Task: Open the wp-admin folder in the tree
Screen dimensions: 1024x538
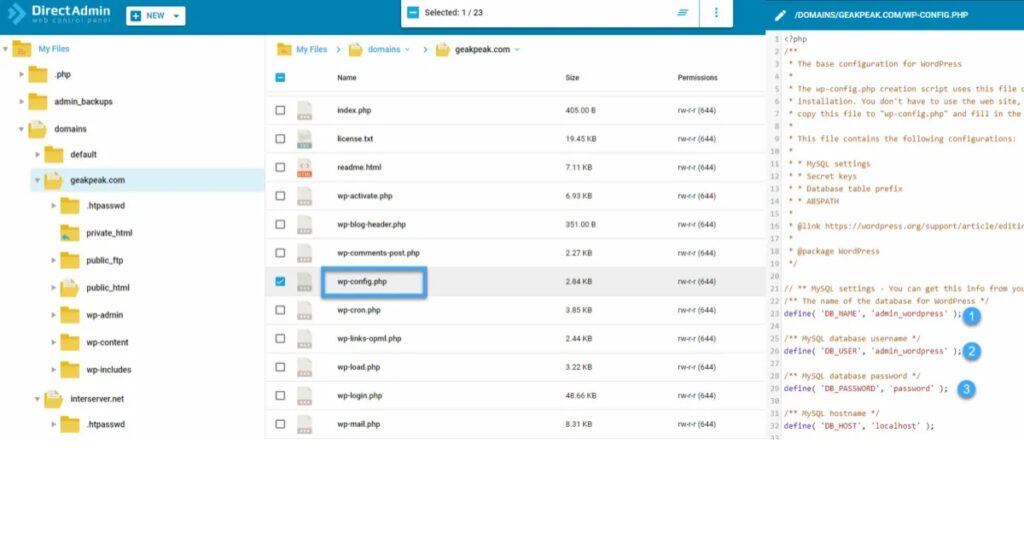Action: 104,315
